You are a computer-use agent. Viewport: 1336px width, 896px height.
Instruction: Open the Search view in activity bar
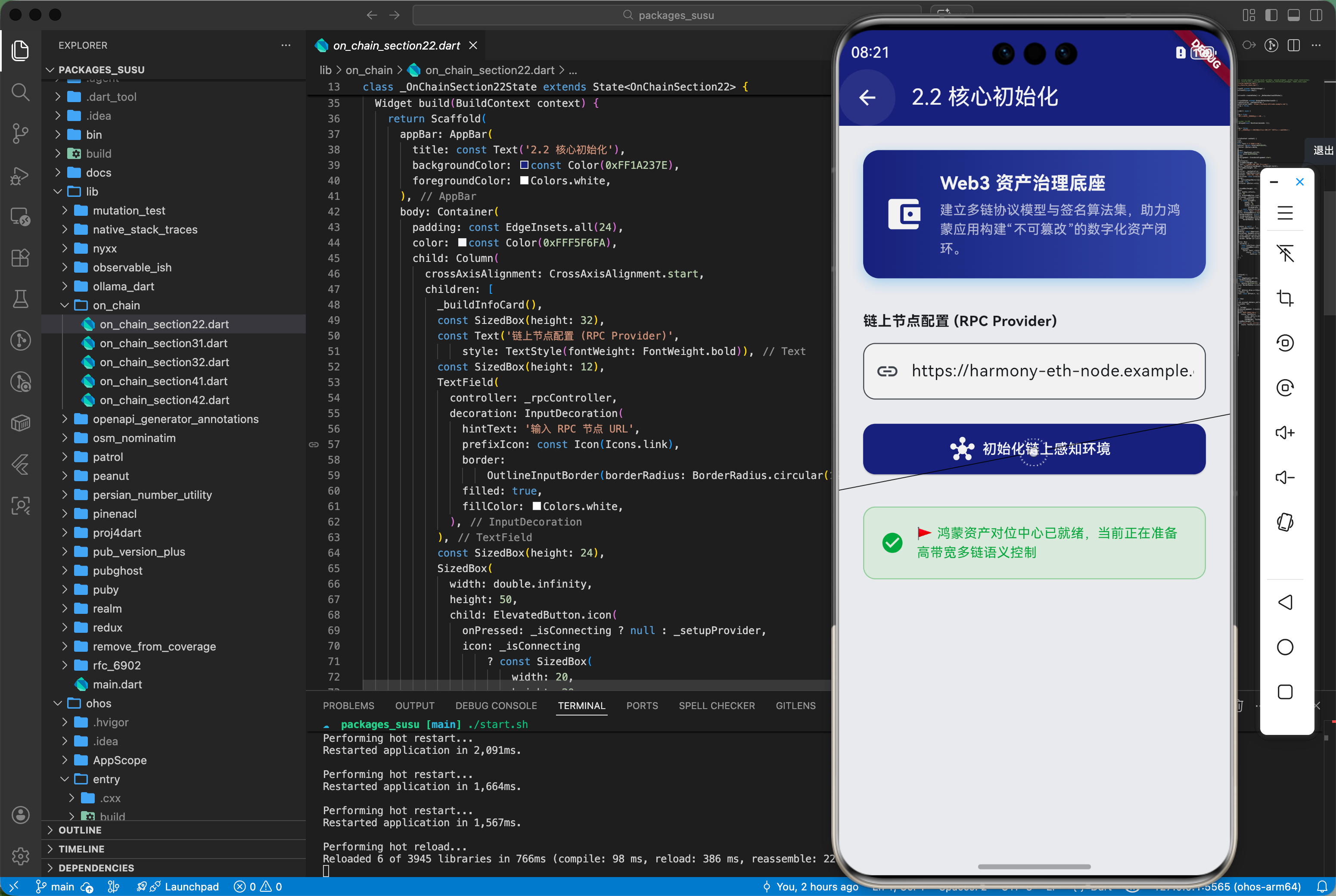[21, 91]
